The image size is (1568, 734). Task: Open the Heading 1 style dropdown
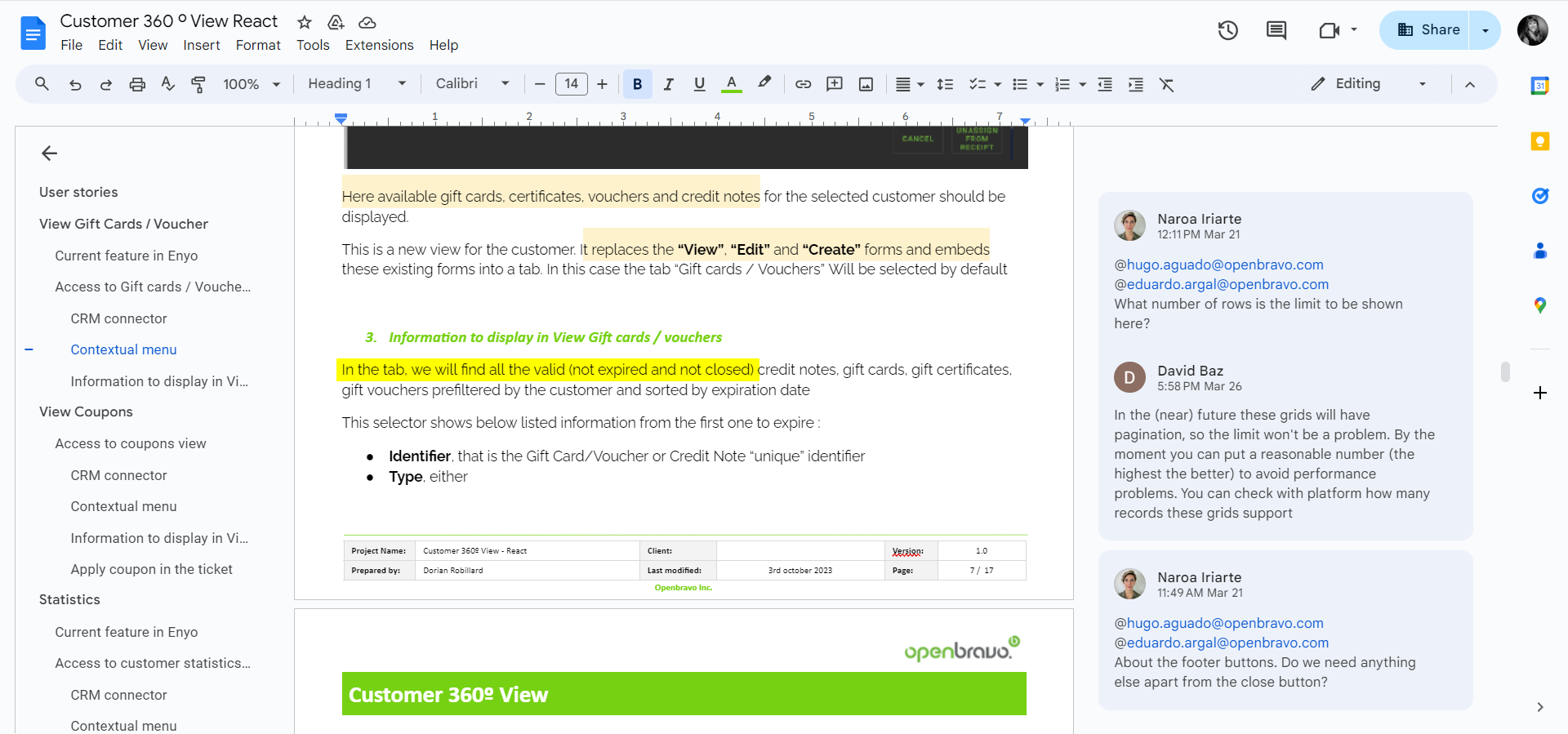(357, 83)
